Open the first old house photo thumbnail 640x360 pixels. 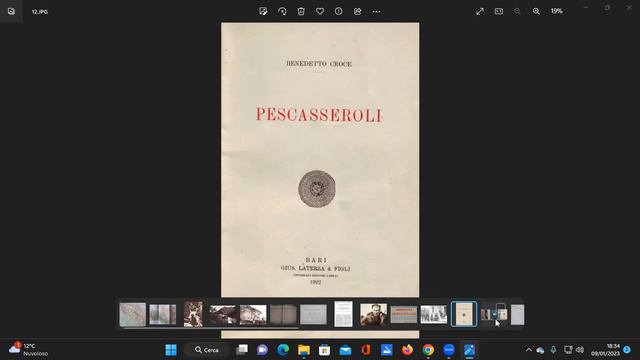tap(223, 315)
